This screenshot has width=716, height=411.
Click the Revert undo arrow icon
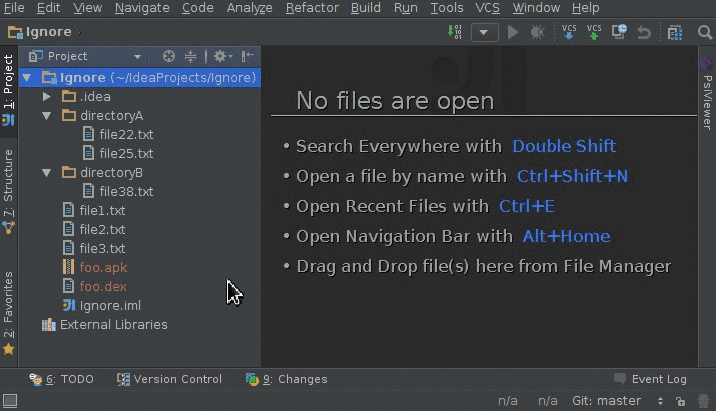click(644, 32)
